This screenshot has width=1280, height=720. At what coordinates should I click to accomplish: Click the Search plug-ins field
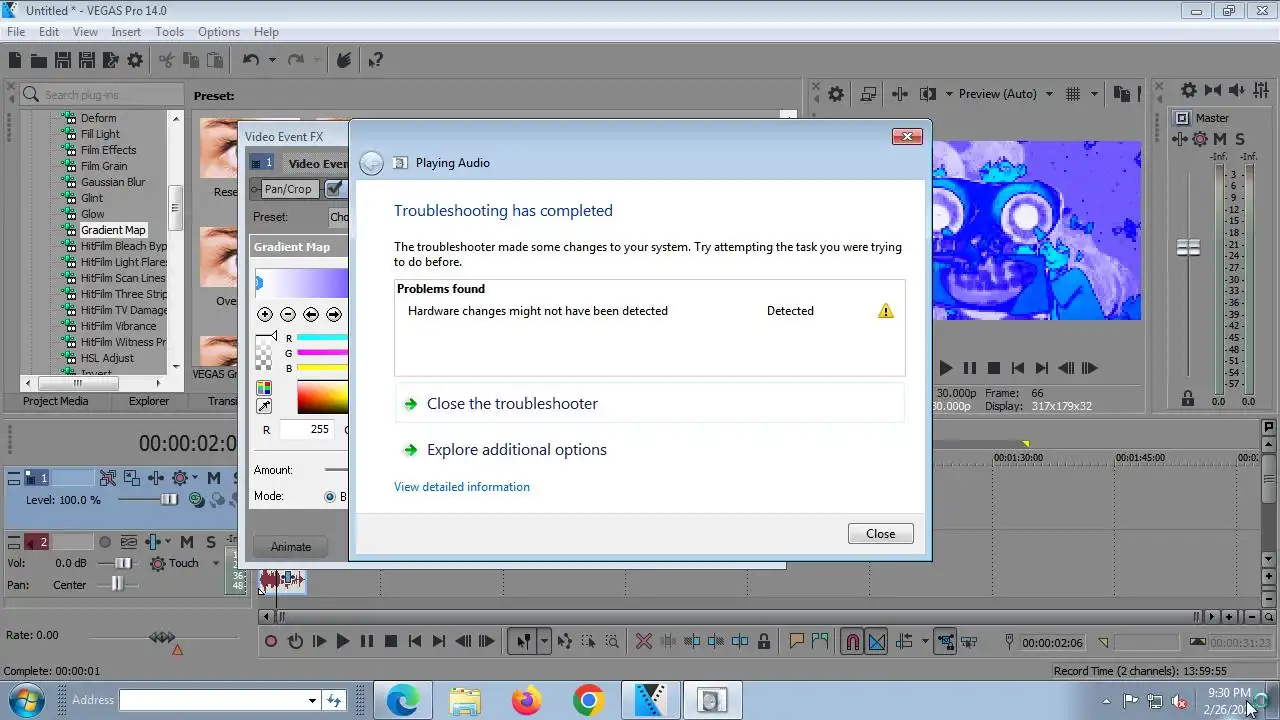[101, 95]
